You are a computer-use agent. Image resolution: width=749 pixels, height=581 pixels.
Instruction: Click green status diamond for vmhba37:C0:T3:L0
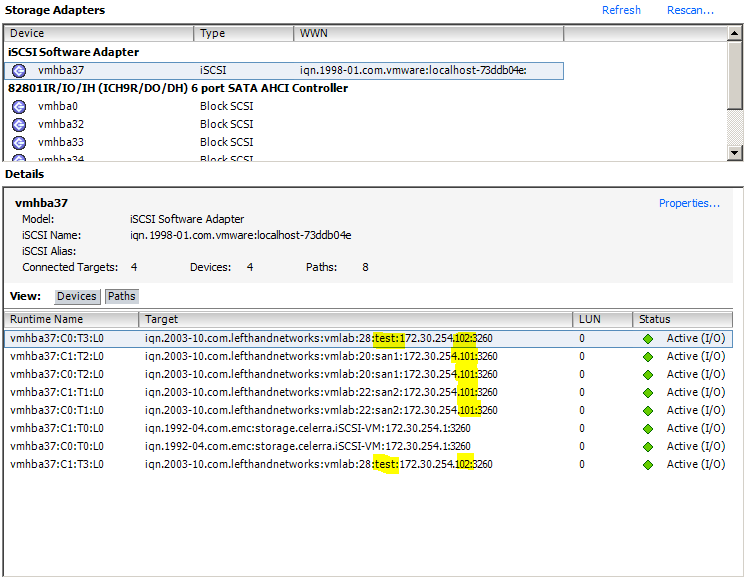pos(647,338)
